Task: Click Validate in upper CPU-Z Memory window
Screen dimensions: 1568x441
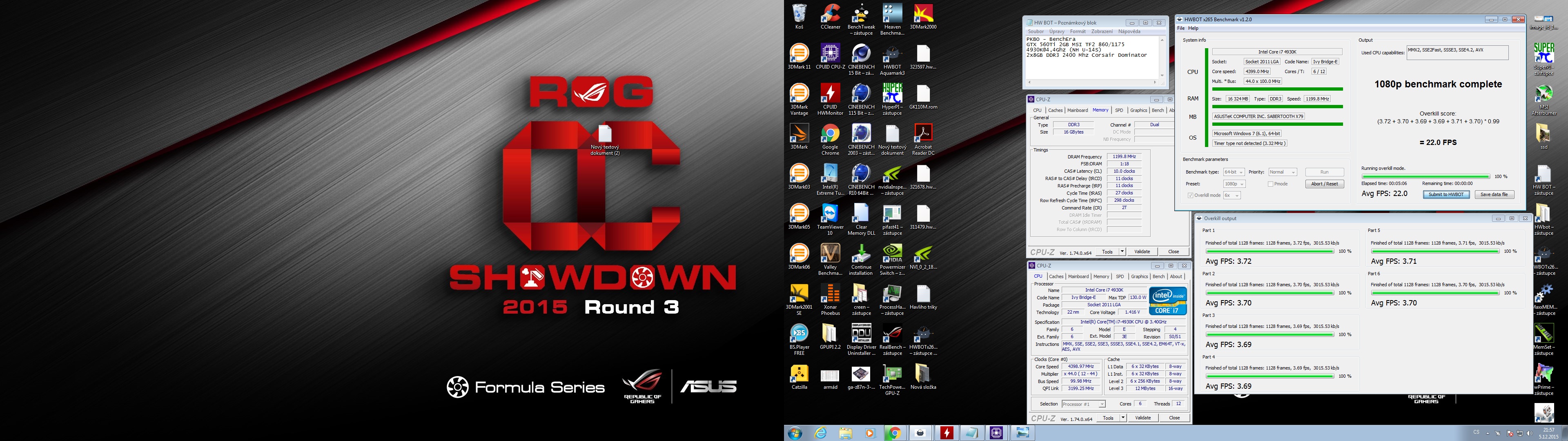Action: click(x=1142, y=252)
